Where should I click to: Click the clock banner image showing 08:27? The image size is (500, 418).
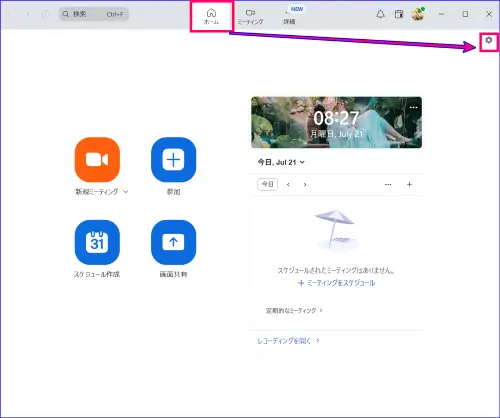(x=336, y=122)
